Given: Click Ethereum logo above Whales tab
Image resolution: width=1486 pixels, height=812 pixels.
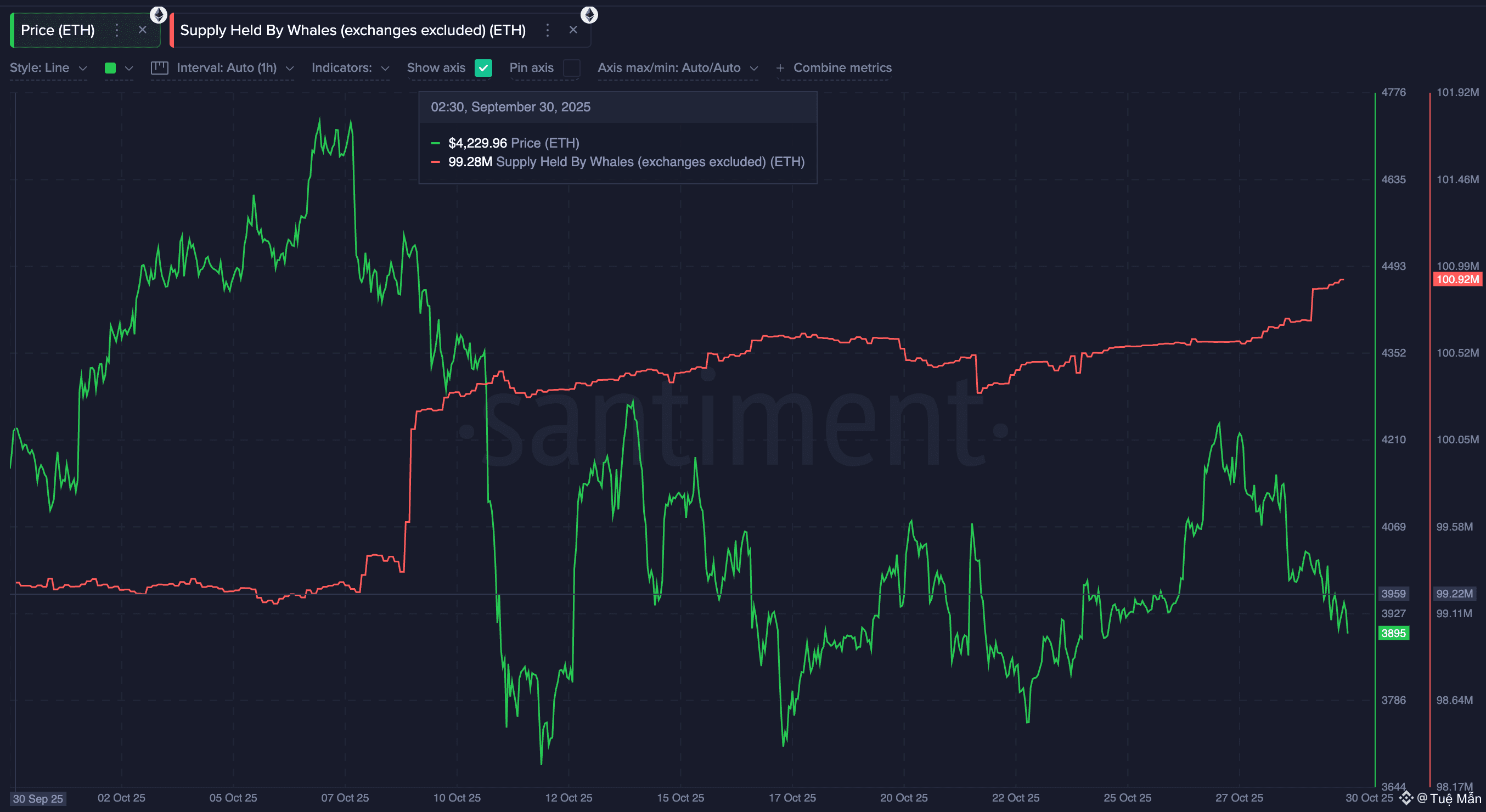Looking at the screenshot, I should [x=589, y=14].
